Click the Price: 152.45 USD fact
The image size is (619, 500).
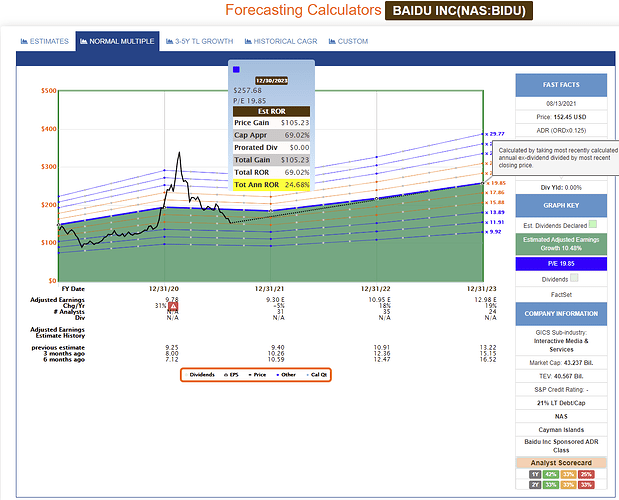pos(561,117)
